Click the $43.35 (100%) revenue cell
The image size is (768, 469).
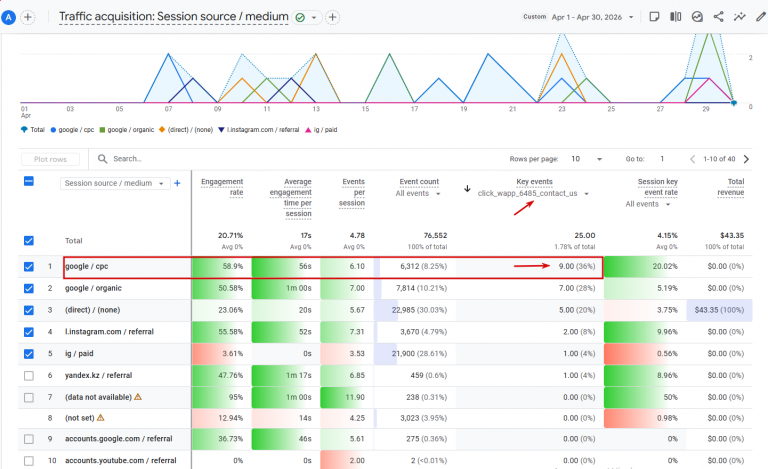(x=719, y=310)
